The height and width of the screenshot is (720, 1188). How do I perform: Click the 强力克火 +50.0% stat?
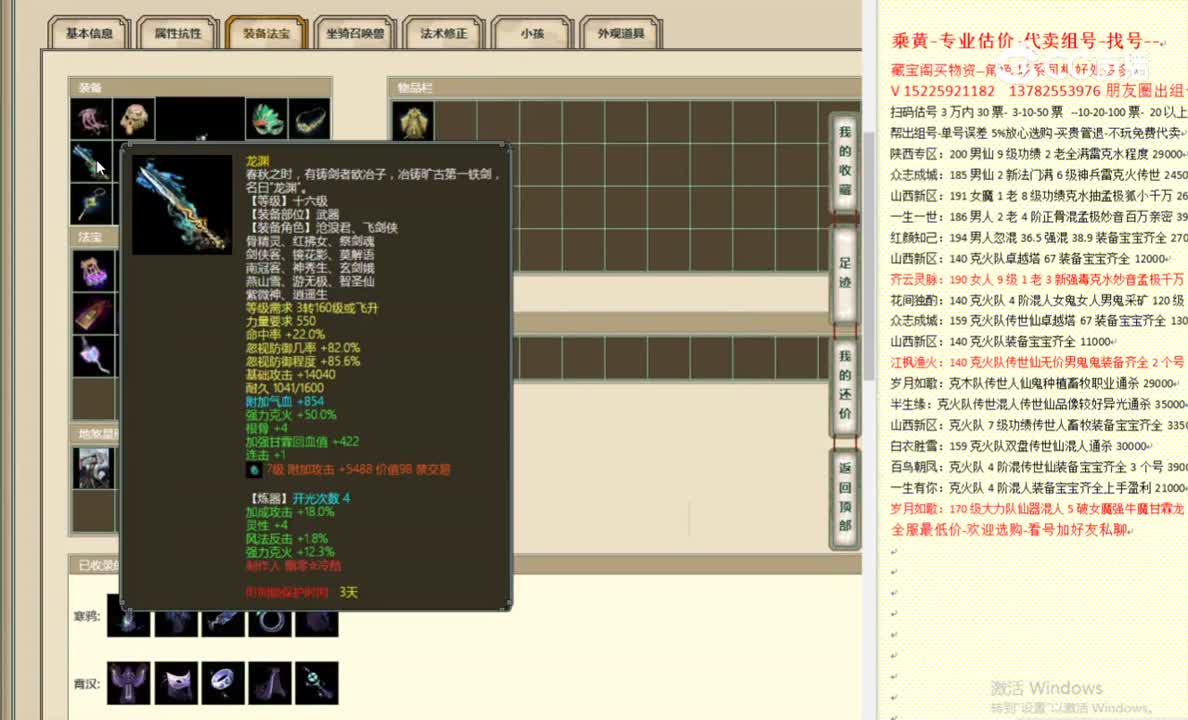[x=291, y=415]
